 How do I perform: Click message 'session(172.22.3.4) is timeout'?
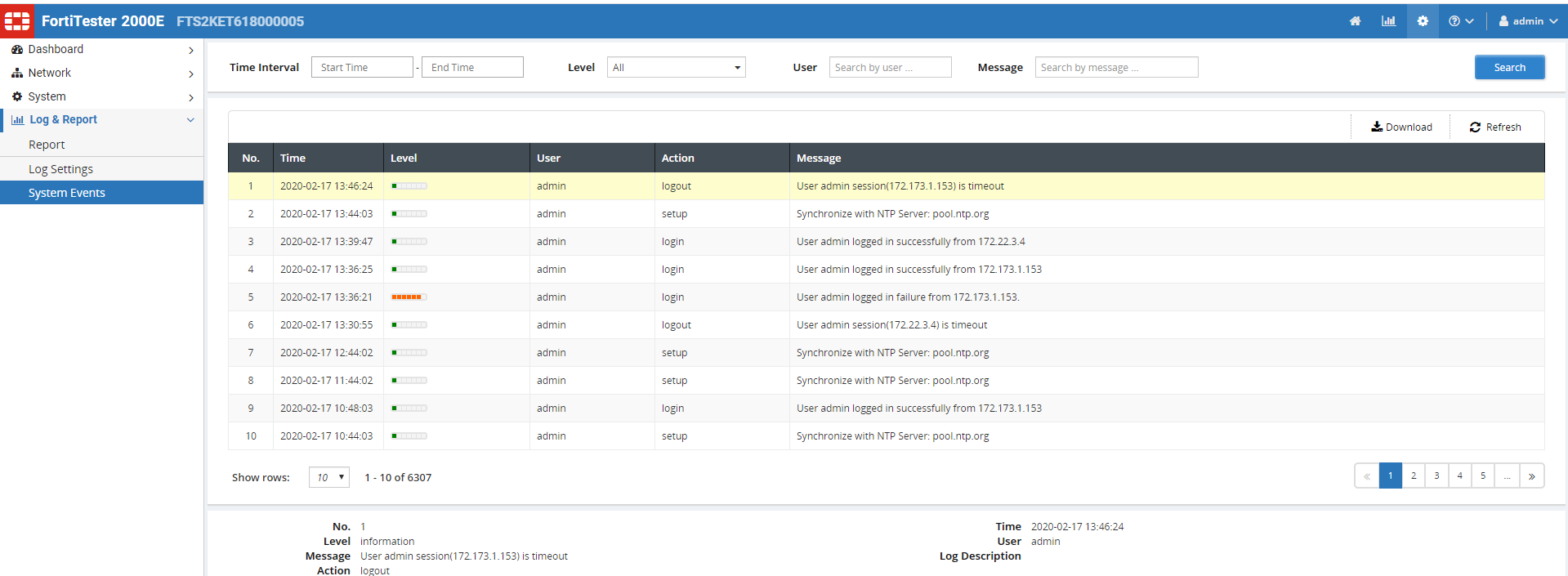892,325
